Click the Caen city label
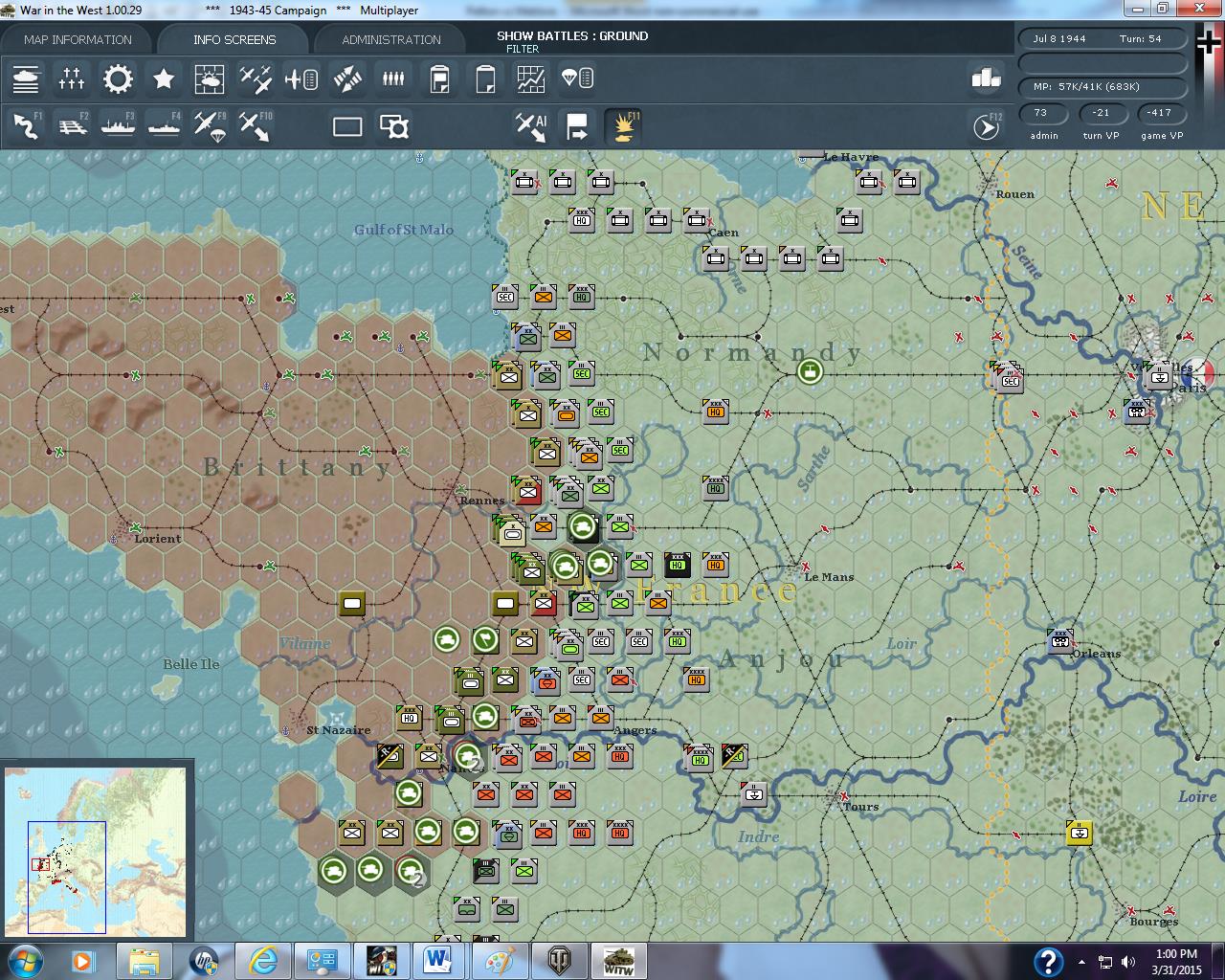 click(724, 233)
